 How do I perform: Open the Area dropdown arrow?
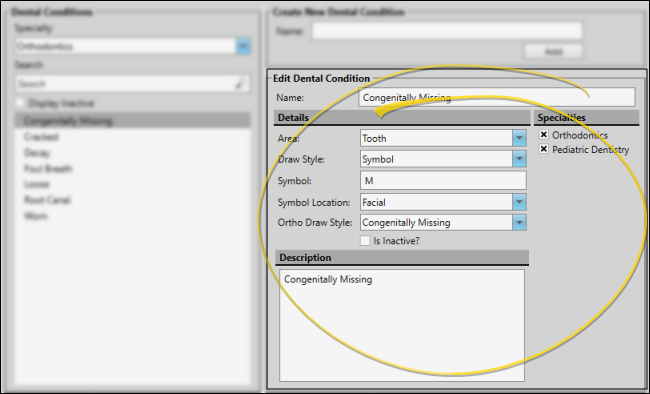pos(519,138)
